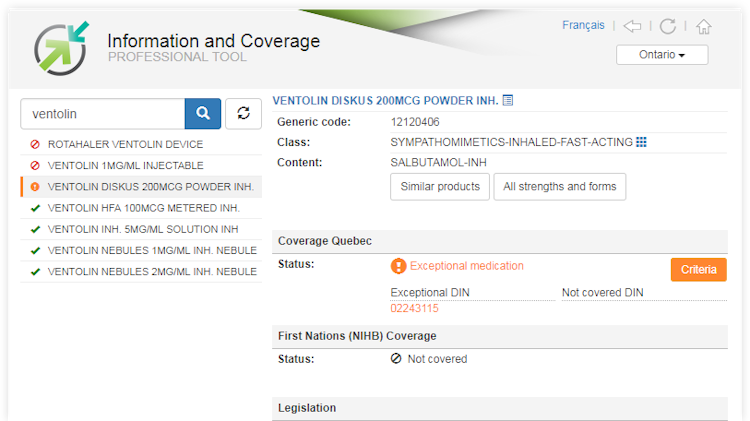Click the green check for Ventolin INH. 5MG/ML
Viewport: 750px width, 421px height.
click(x=35, y=229)
